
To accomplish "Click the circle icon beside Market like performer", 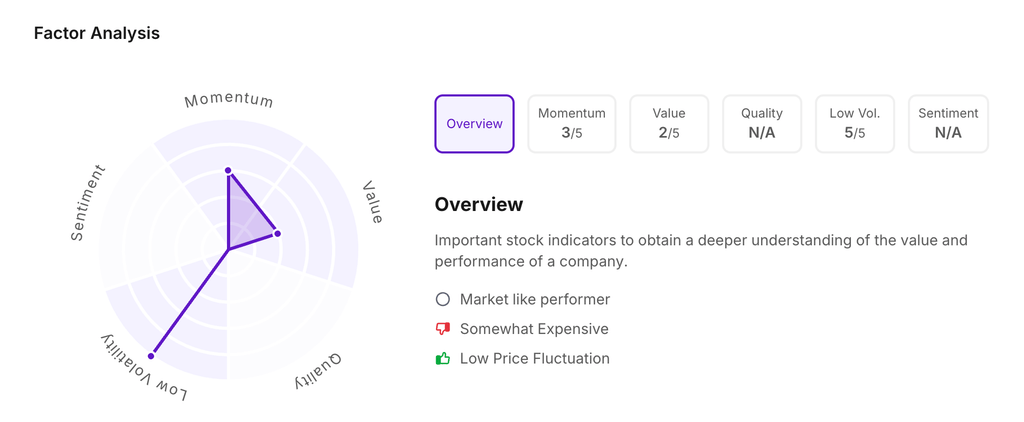I will [443, 299].
